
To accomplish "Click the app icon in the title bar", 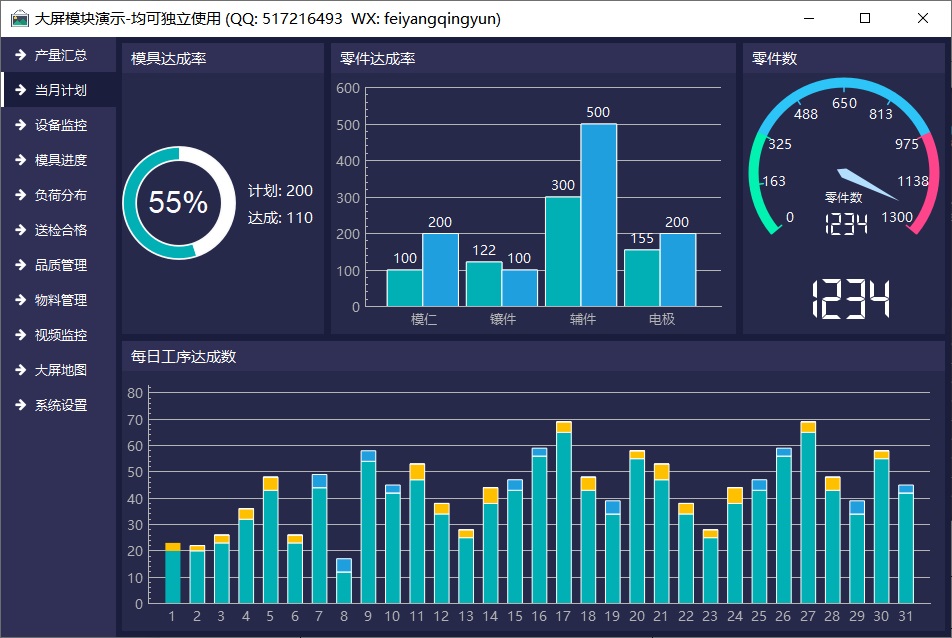I will [x=19, y=18].
